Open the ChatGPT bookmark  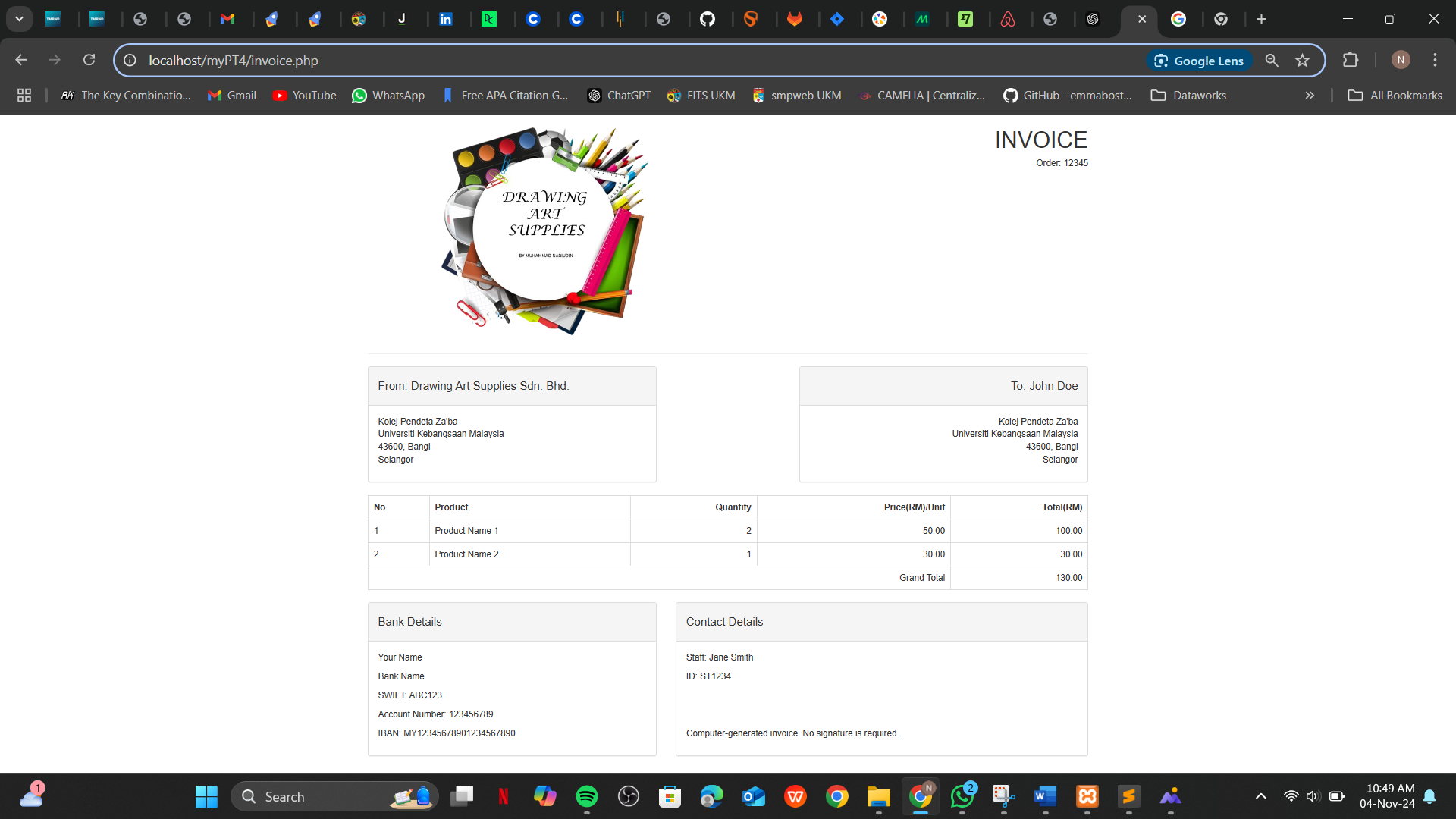tap(619, 95)
